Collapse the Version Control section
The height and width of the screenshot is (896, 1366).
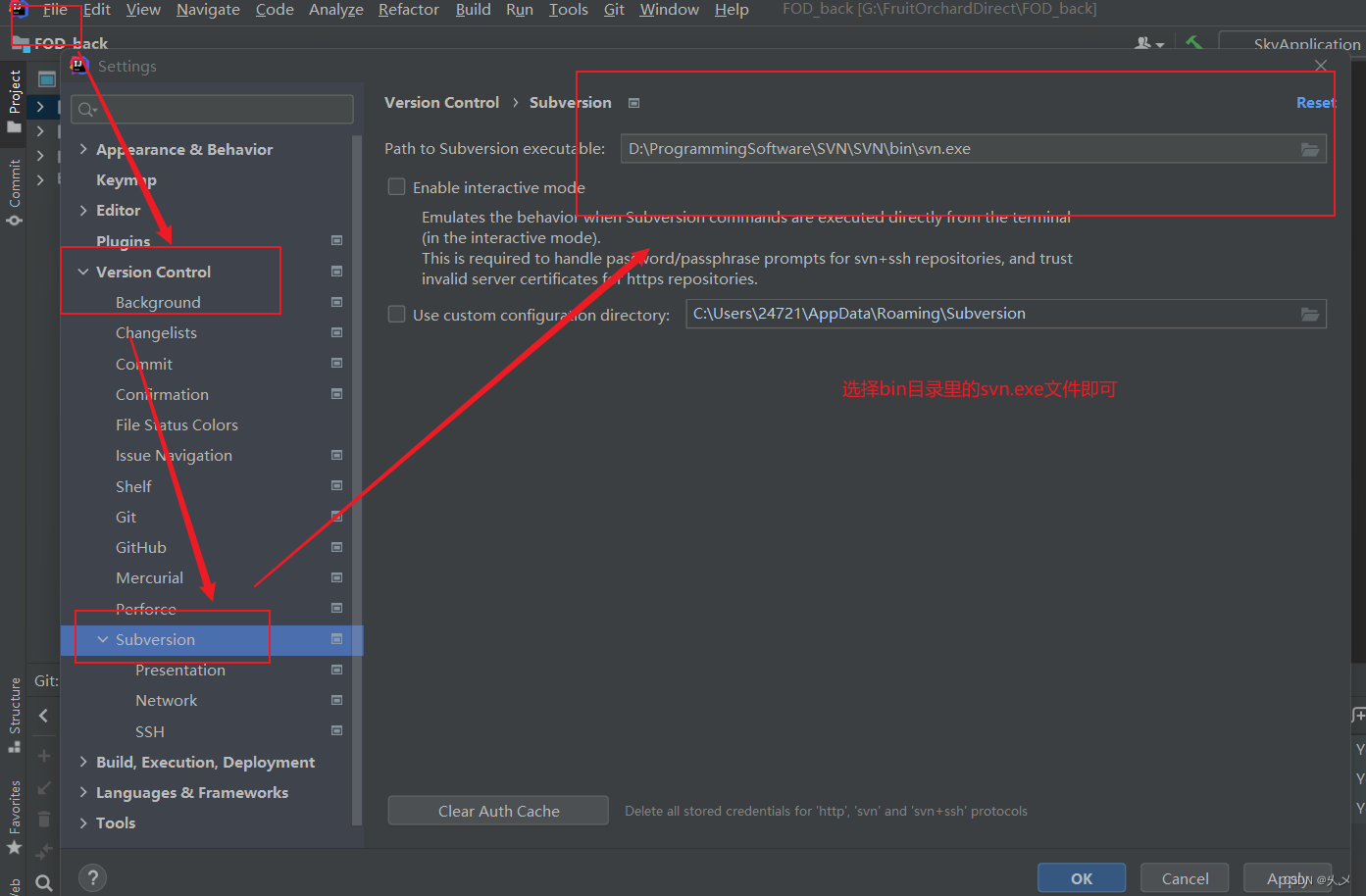coord(83,272)
